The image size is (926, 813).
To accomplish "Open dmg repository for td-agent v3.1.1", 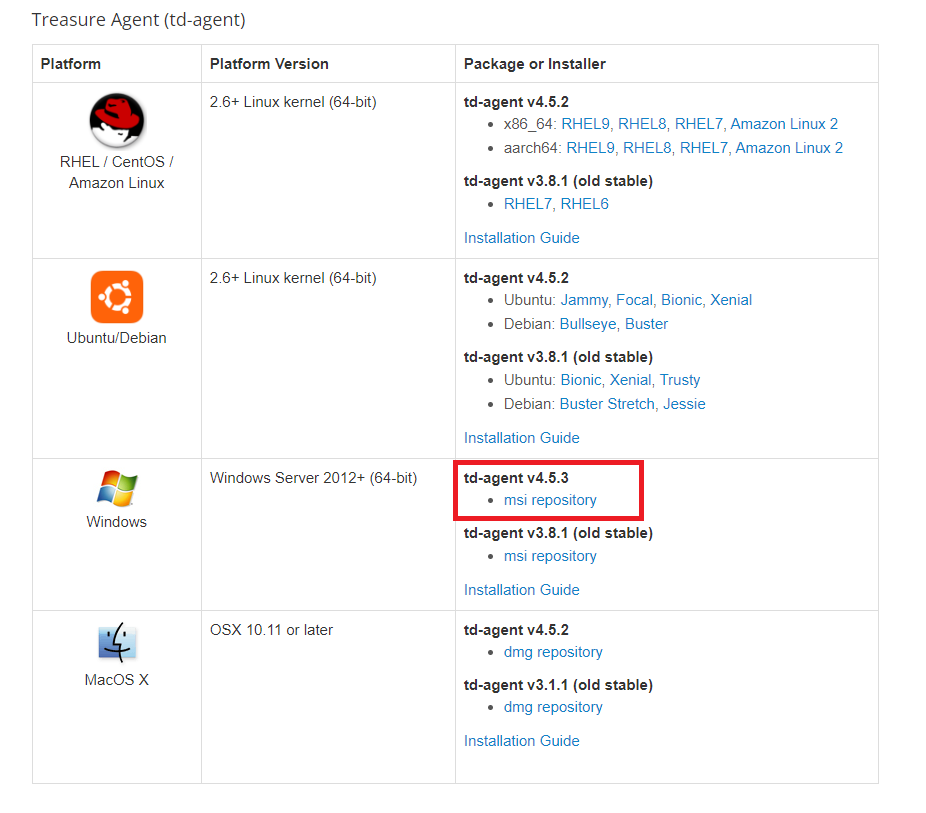I will click(553, 707).
